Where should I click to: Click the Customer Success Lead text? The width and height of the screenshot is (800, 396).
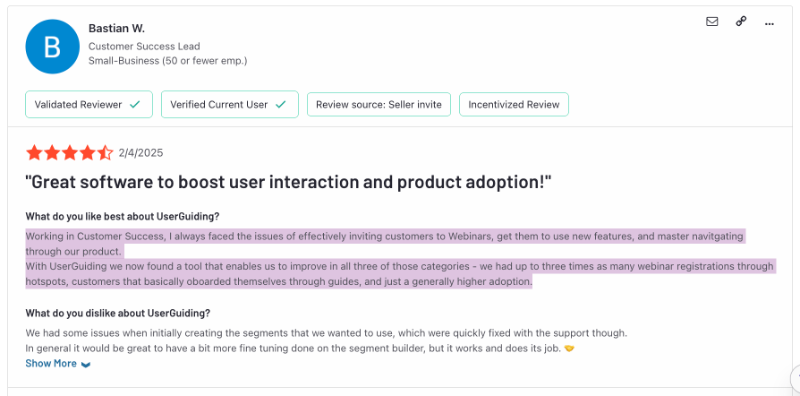(144, 46)
